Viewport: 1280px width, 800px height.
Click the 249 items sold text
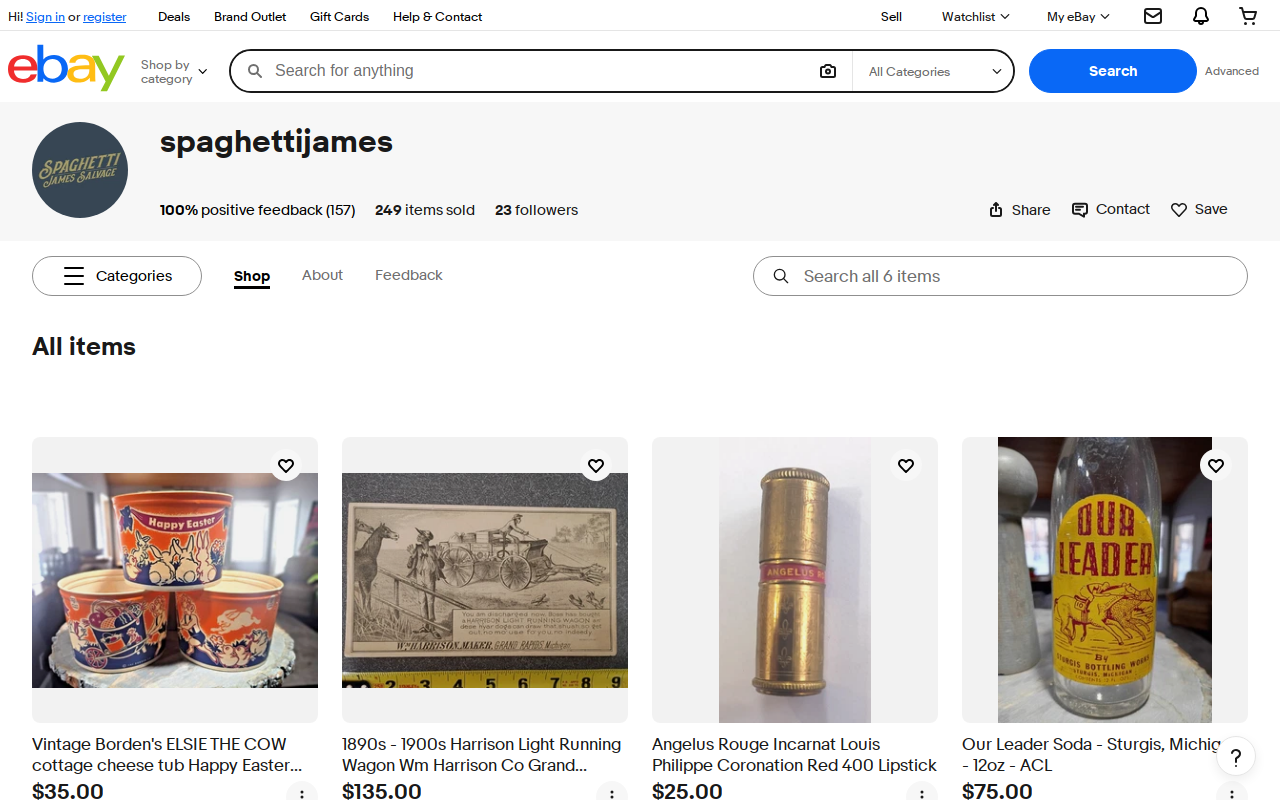coord(425,210)
